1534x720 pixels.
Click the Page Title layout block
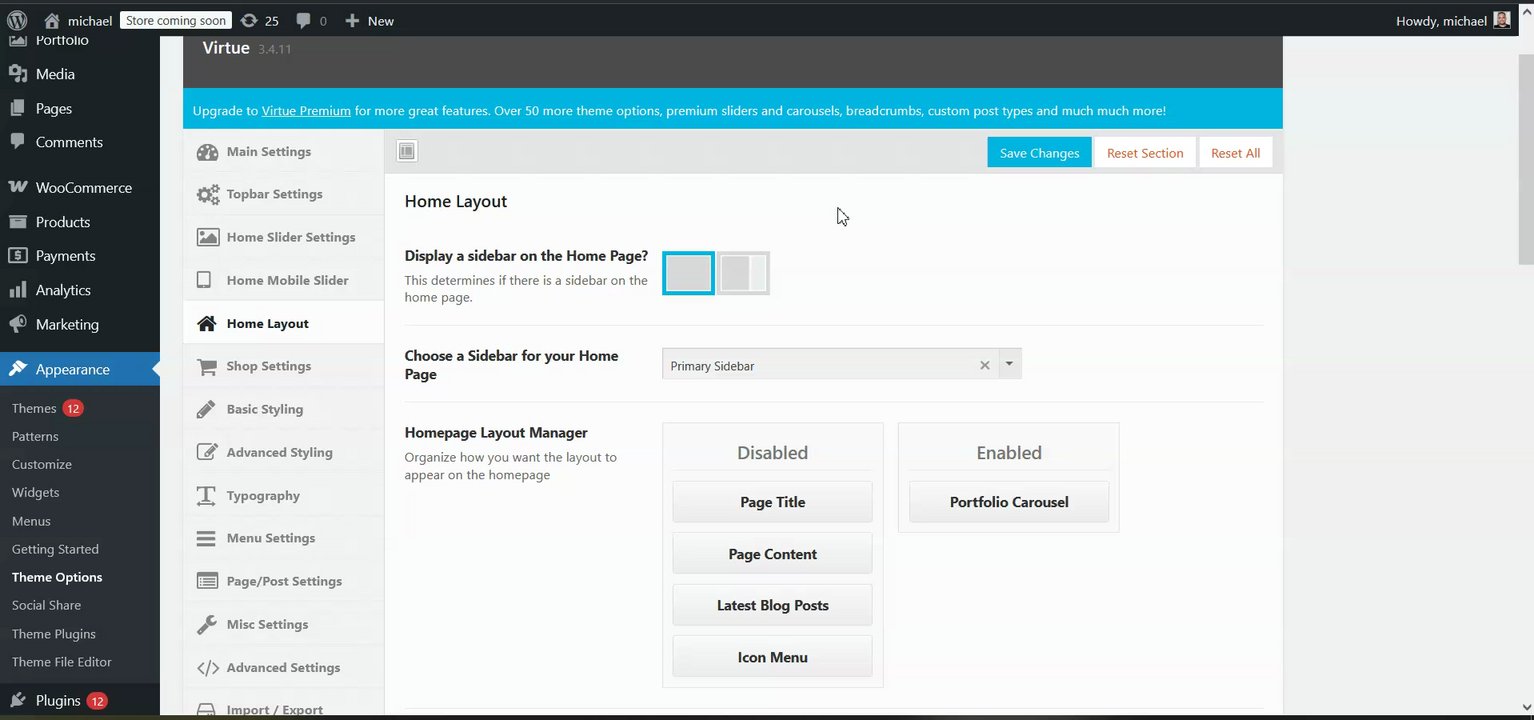(x=772, y=502)
